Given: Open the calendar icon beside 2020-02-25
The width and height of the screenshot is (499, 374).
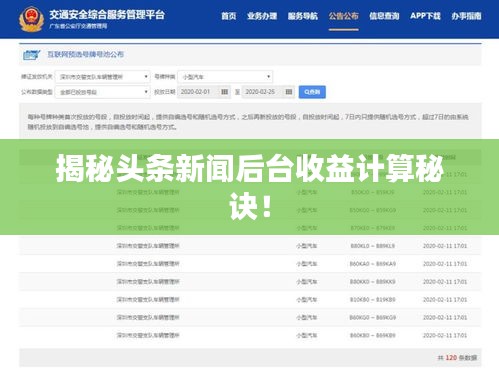Looking at the screenshot, I should click(289, 92).
